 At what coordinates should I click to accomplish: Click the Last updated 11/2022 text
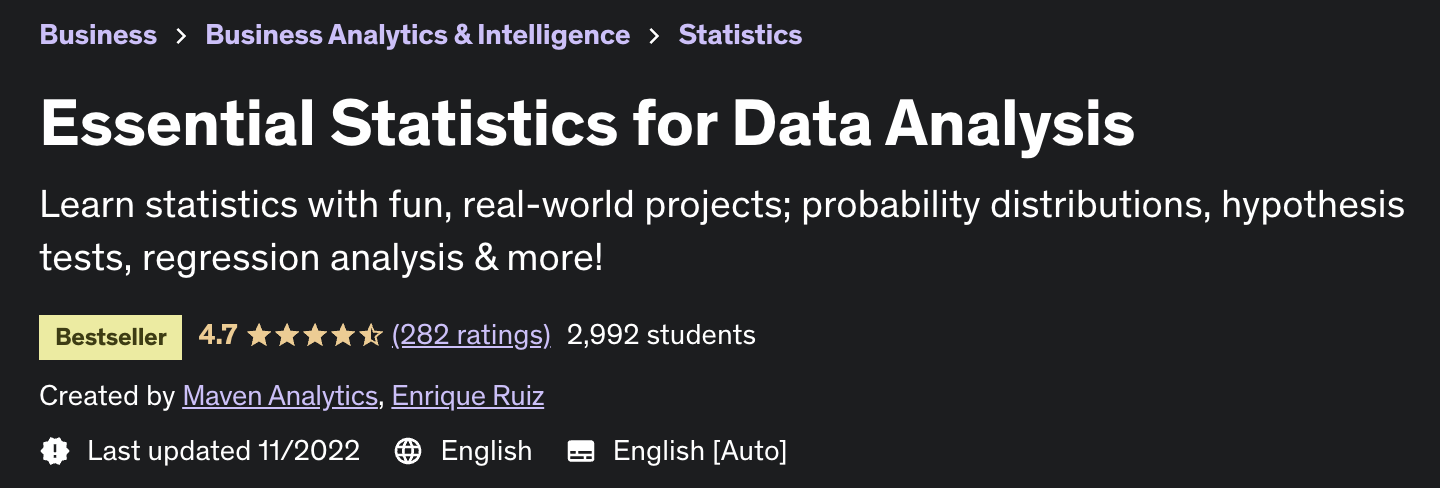click(224, 451)
